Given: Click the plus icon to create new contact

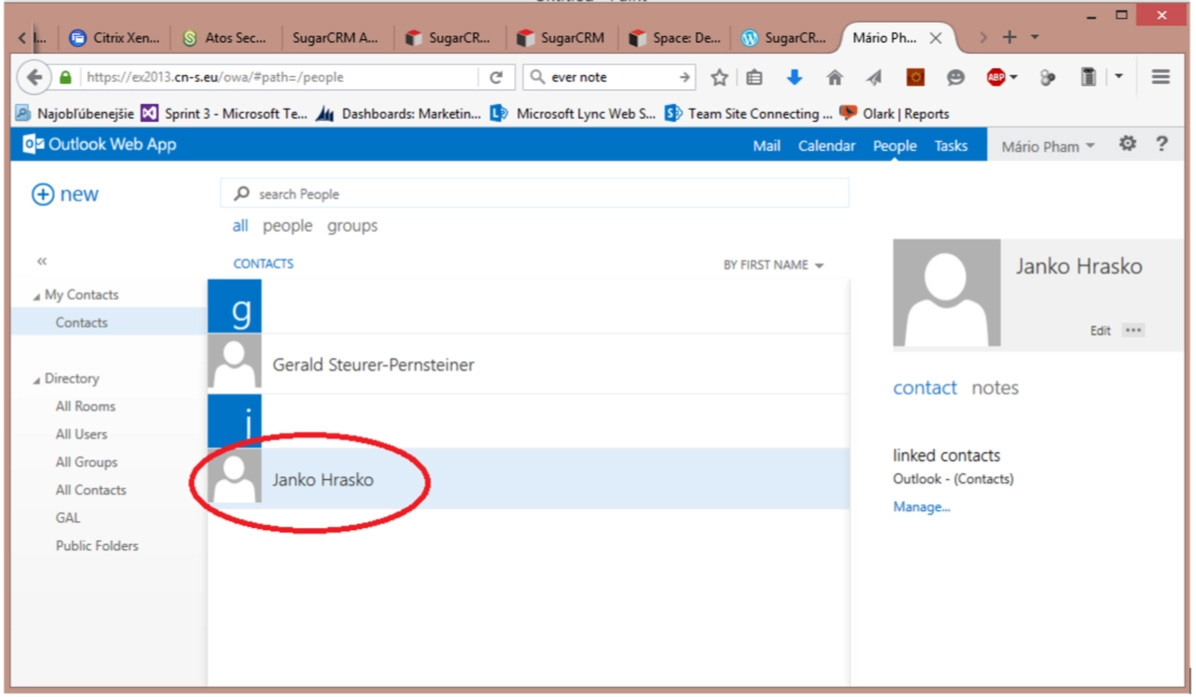Looking at the screenshot, I should (x=43, y=194).
